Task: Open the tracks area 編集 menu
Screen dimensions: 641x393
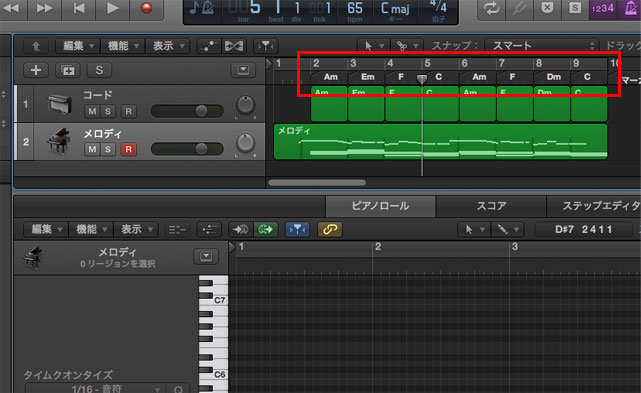Action: point(78,46)
